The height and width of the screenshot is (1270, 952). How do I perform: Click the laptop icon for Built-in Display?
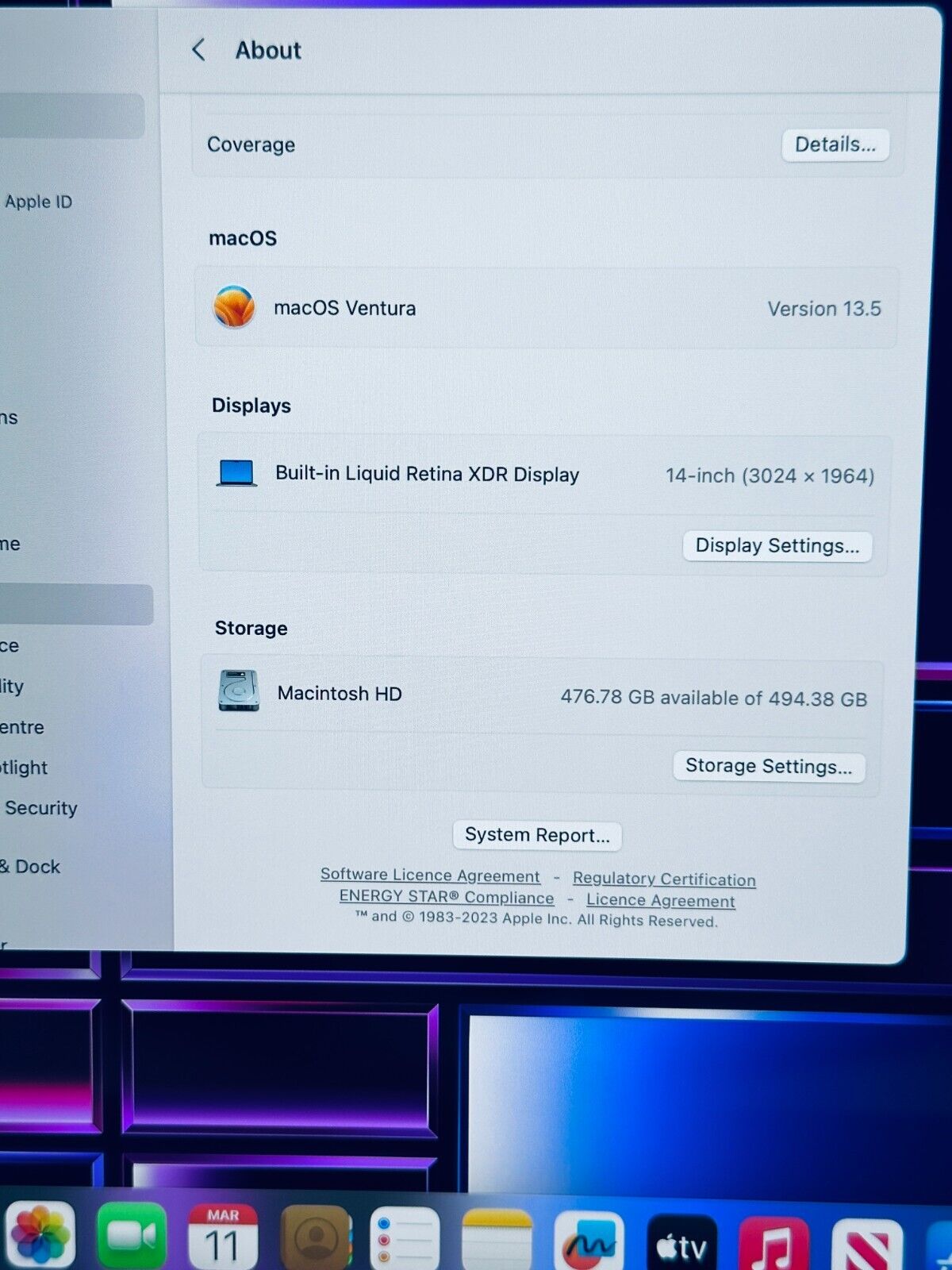[x=236, y=473]
